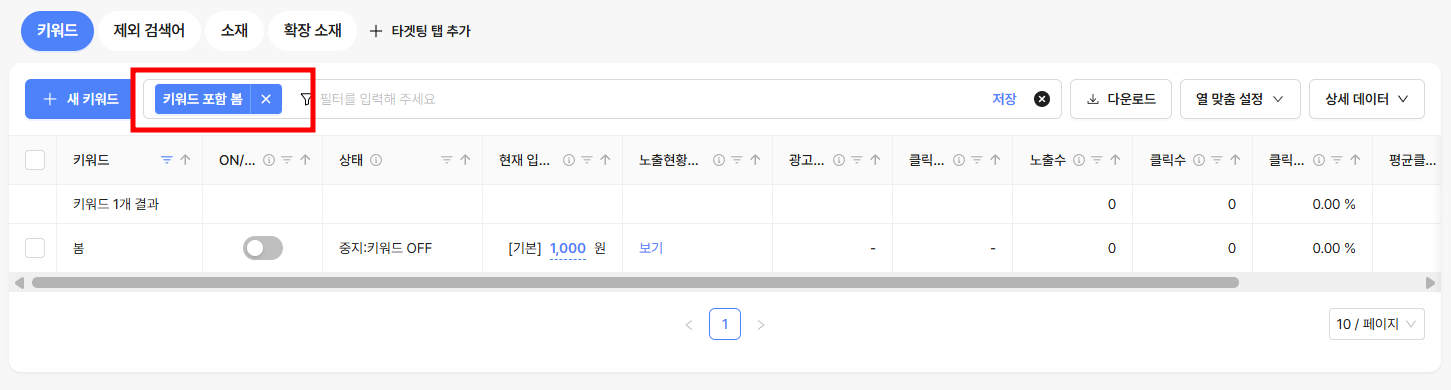The width and height of the screenshot is (1451, 390).
Task: Filter the 광고... column
Action: 857,160
